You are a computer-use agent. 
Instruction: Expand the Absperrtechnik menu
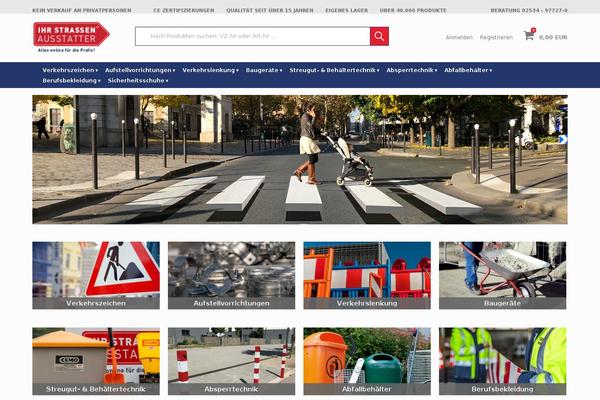click(x=412, y=70)
